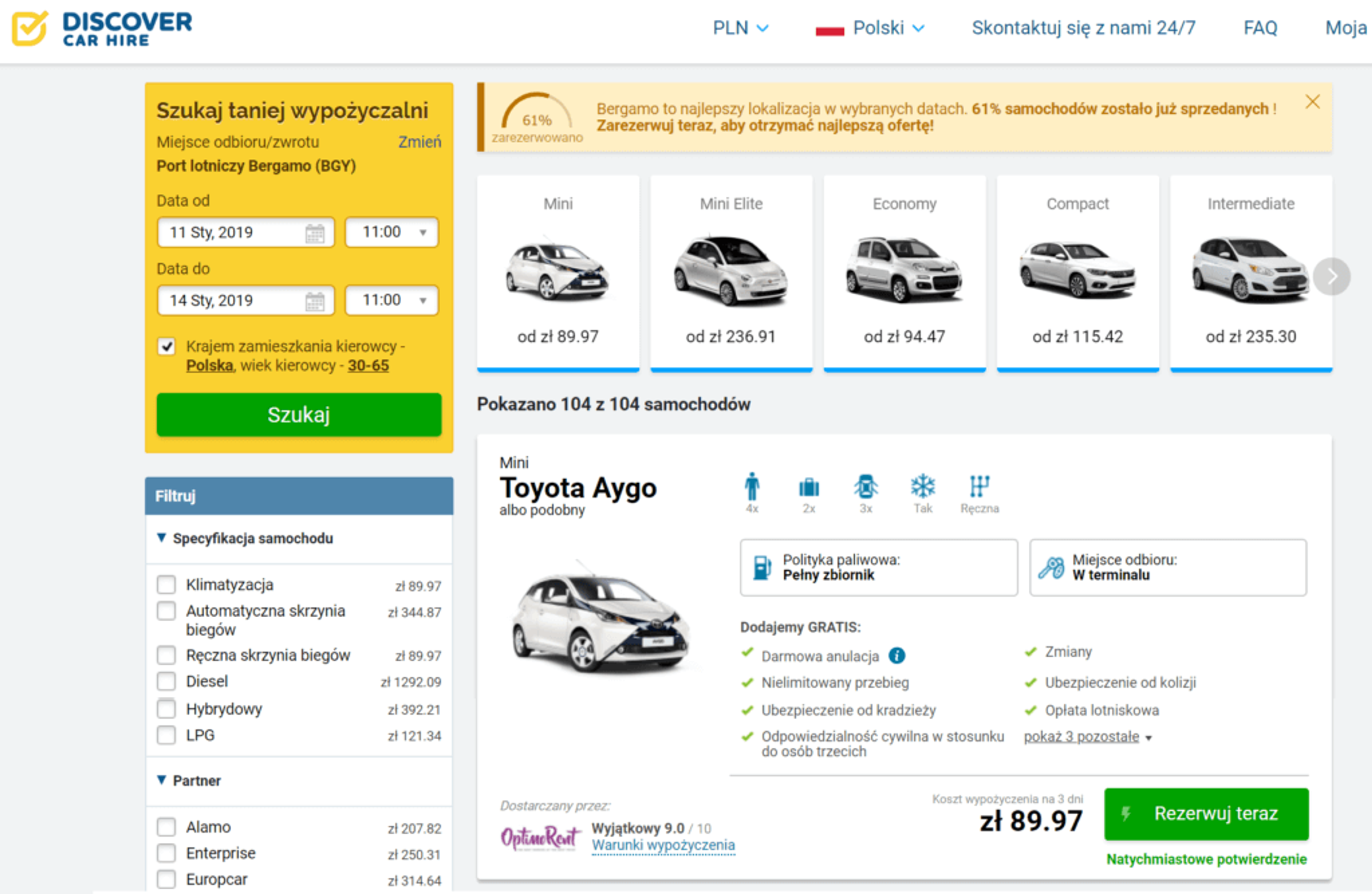Close the Bergamo booking notice banner
The height and width of the screenshot is (894, 1372).
(x=1313, y=102)
